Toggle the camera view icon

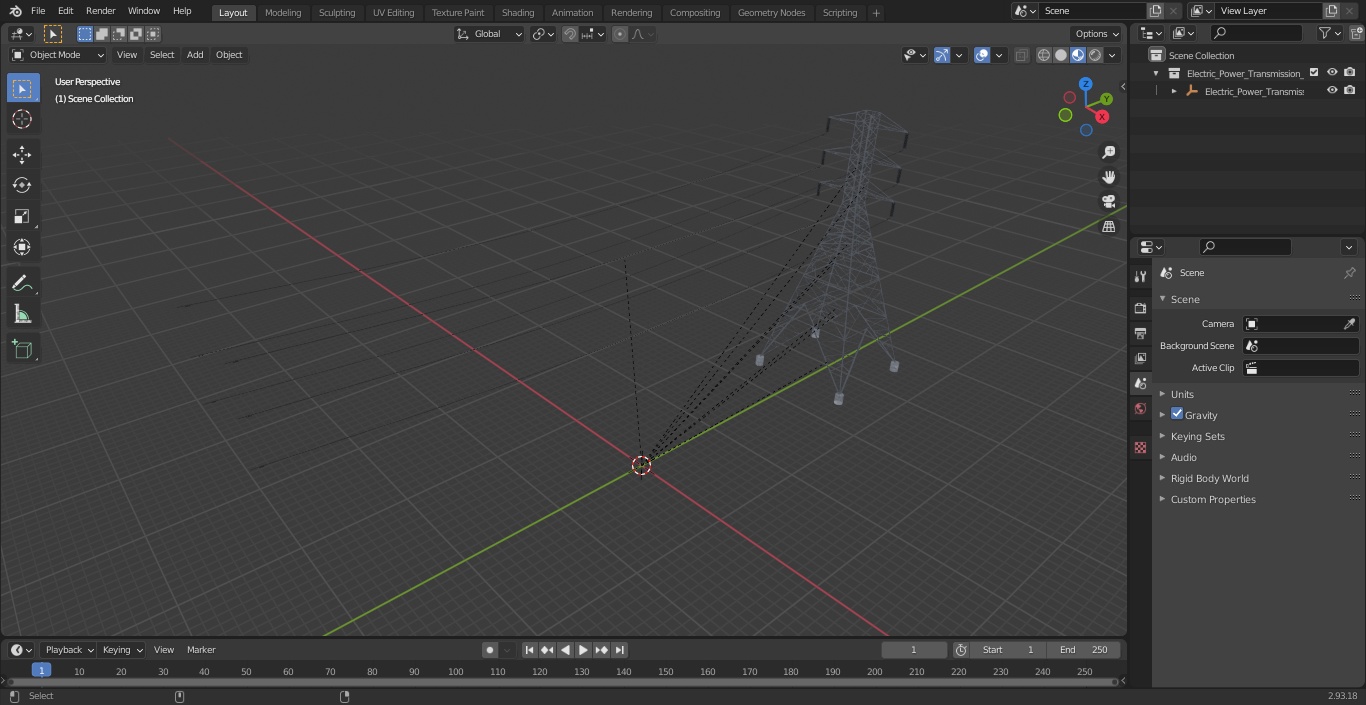(x=1108, y=202)
